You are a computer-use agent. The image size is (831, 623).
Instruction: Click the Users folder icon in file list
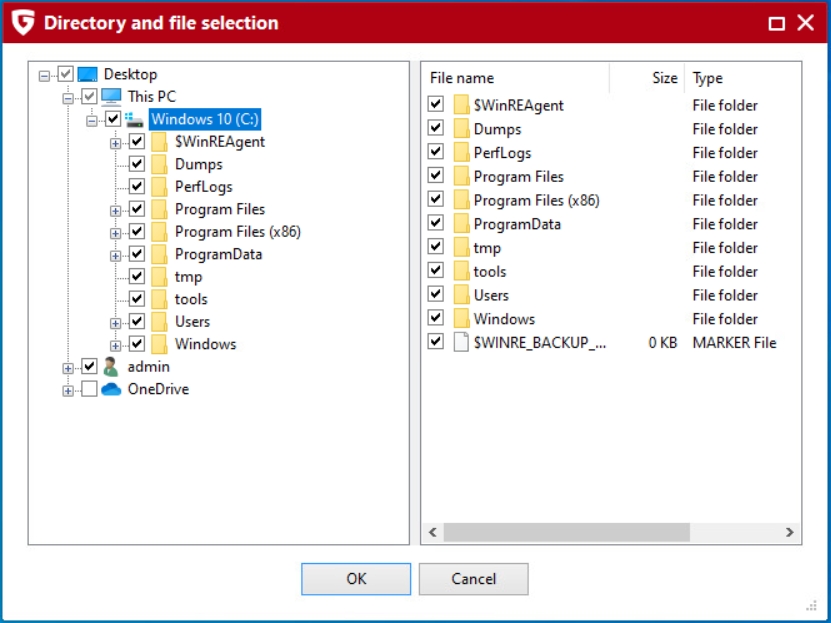tap(461, 295)
